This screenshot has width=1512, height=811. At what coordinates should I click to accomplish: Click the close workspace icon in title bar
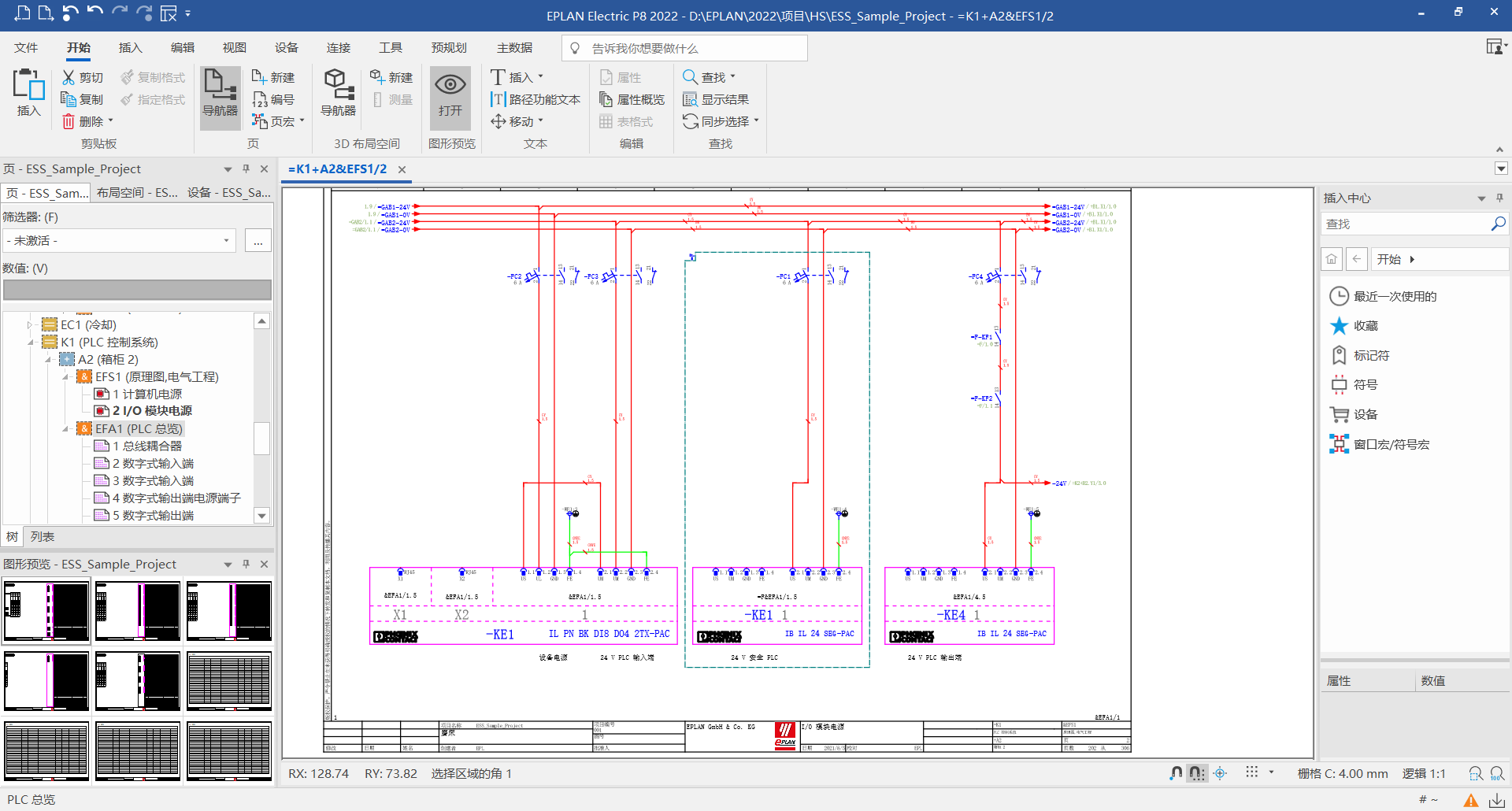(169, 13)
